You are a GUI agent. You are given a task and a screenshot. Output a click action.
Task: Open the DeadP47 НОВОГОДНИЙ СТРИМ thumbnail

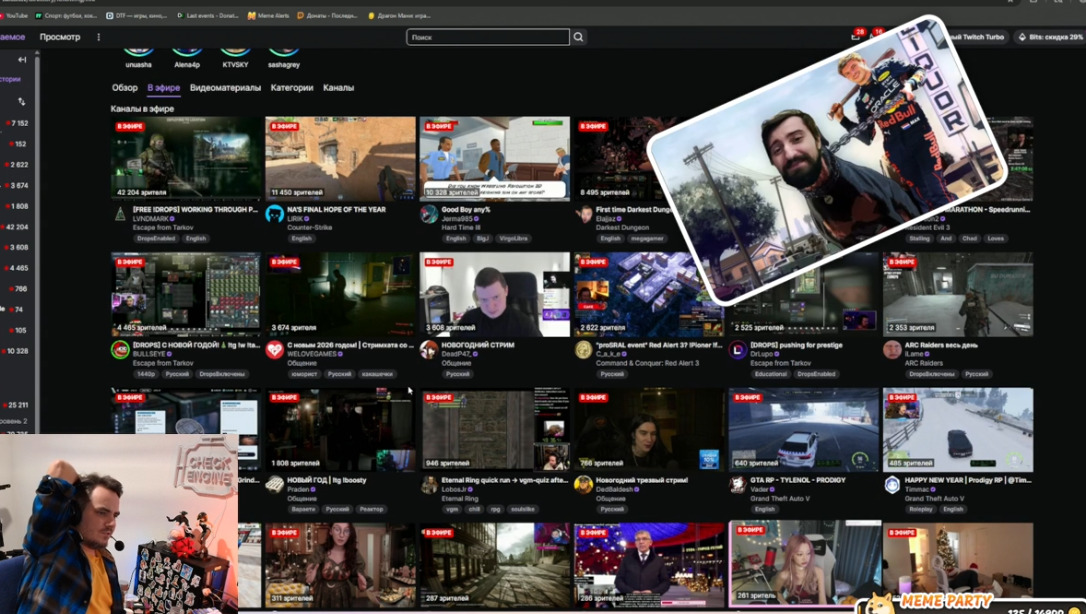[x=495, y=294]
